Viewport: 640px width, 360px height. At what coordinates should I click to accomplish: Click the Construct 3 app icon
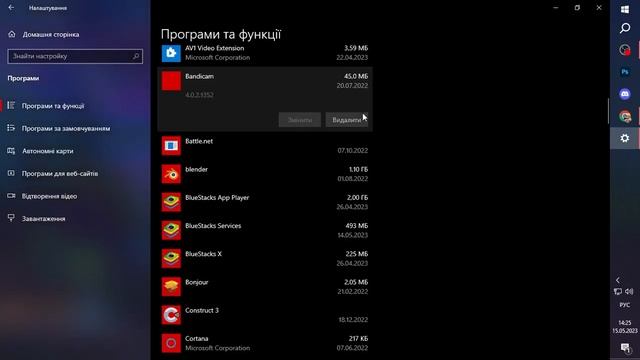click(171, 315)
